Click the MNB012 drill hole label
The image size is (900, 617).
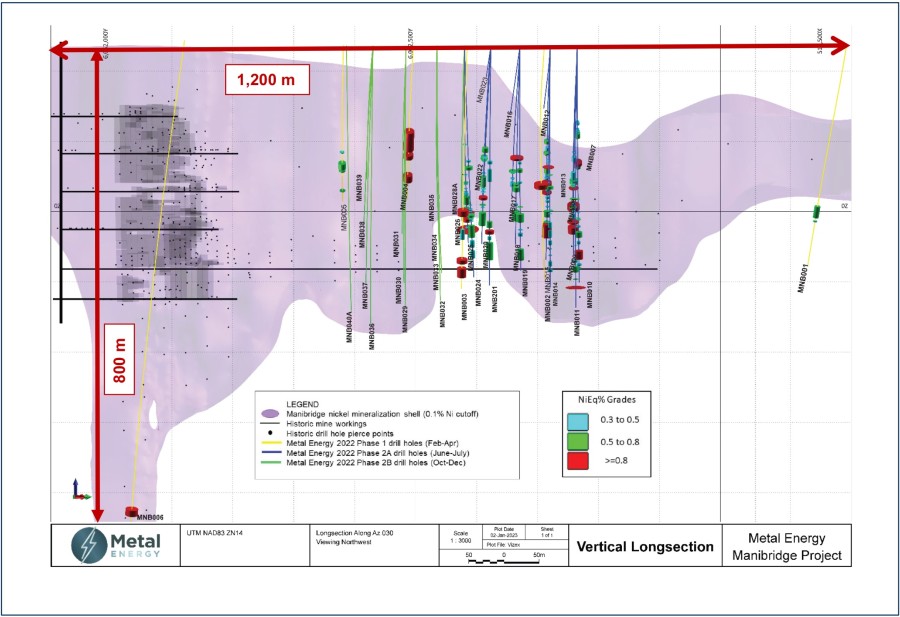click(545, 122)
